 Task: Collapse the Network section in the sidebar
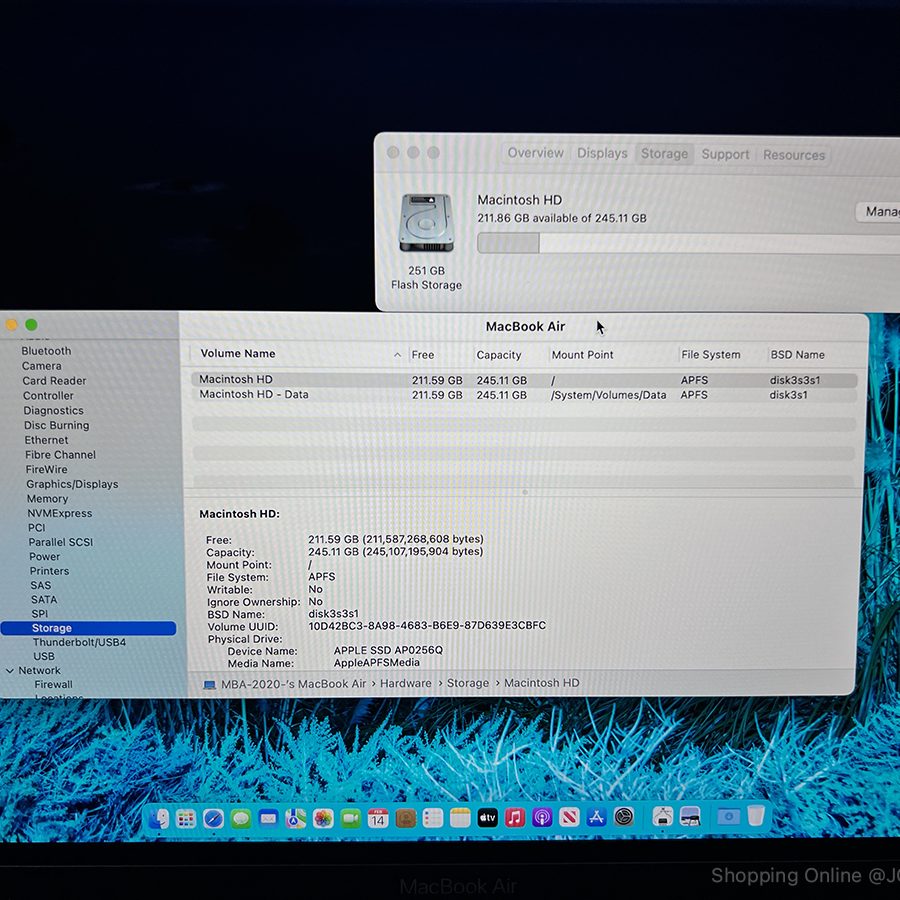pos(10,670)
